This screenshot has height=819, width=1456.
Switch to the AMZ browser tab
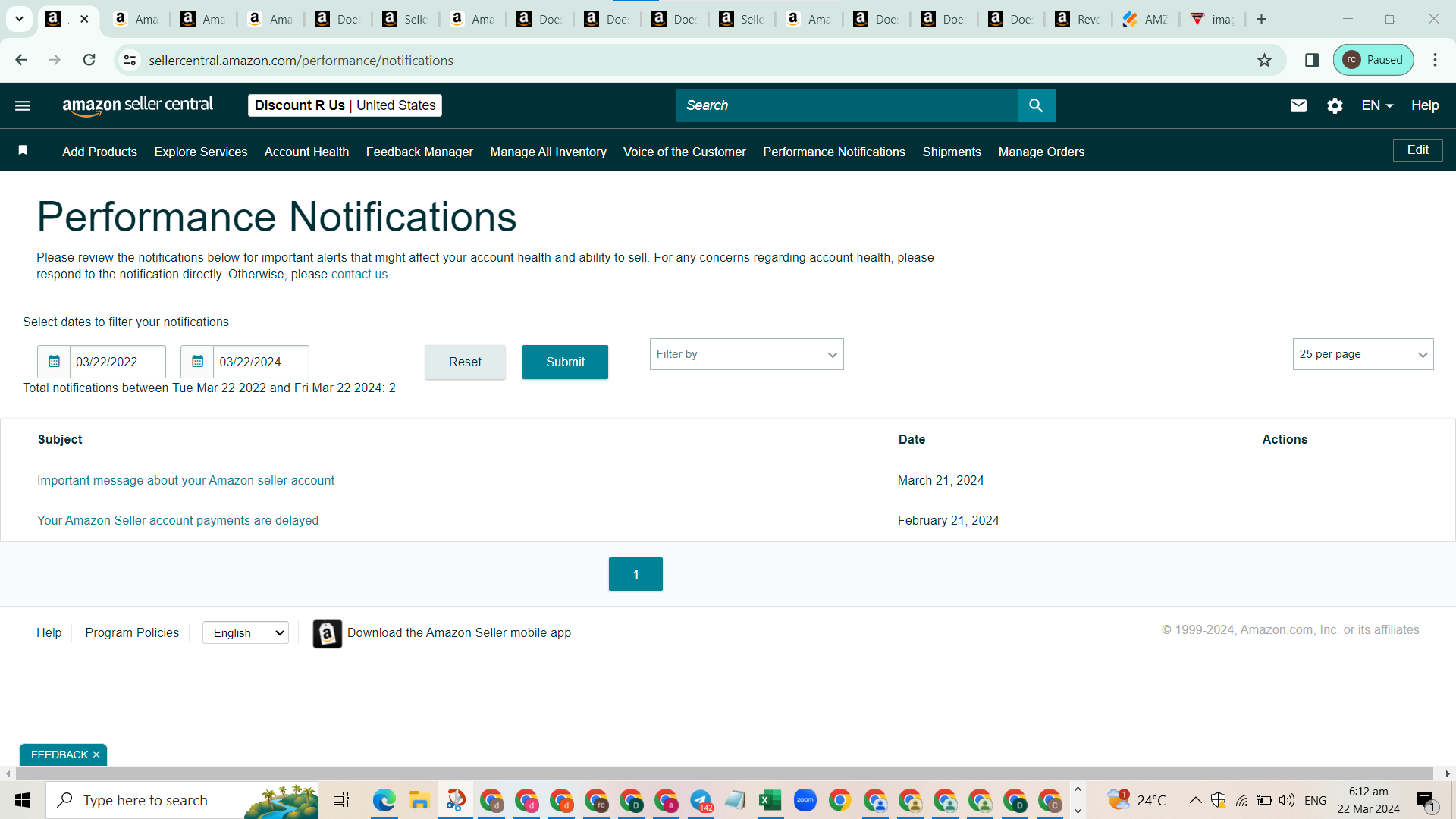pos(1145,19)
